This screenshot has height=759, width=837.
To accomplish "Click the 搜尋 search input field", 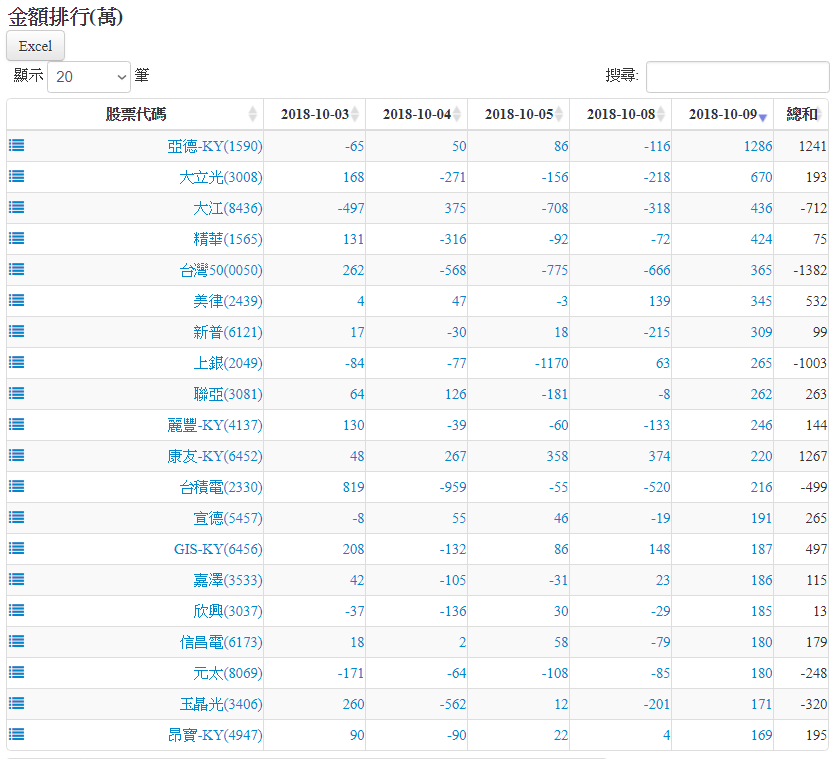I will tap(737, 76).
